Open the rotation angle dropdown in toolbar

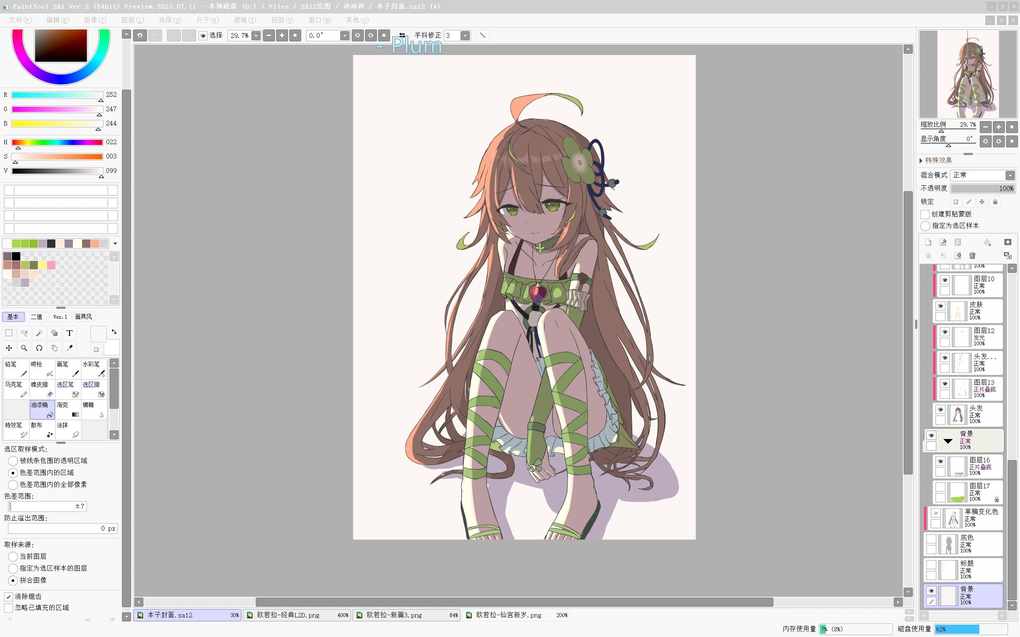(344, 35)
